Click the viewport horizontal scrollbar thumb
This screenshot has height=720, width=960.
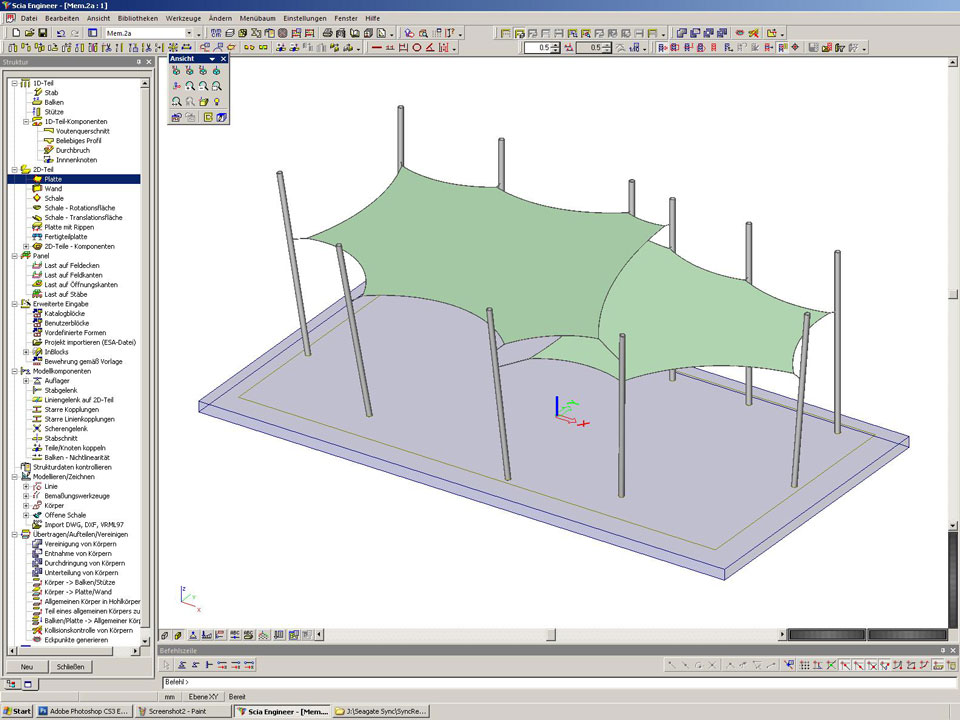[550, 634]
